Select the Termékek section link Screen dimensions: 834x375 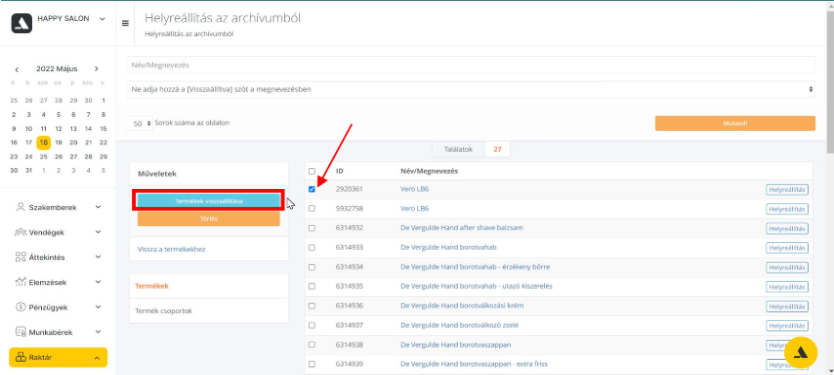coord(152,286)
